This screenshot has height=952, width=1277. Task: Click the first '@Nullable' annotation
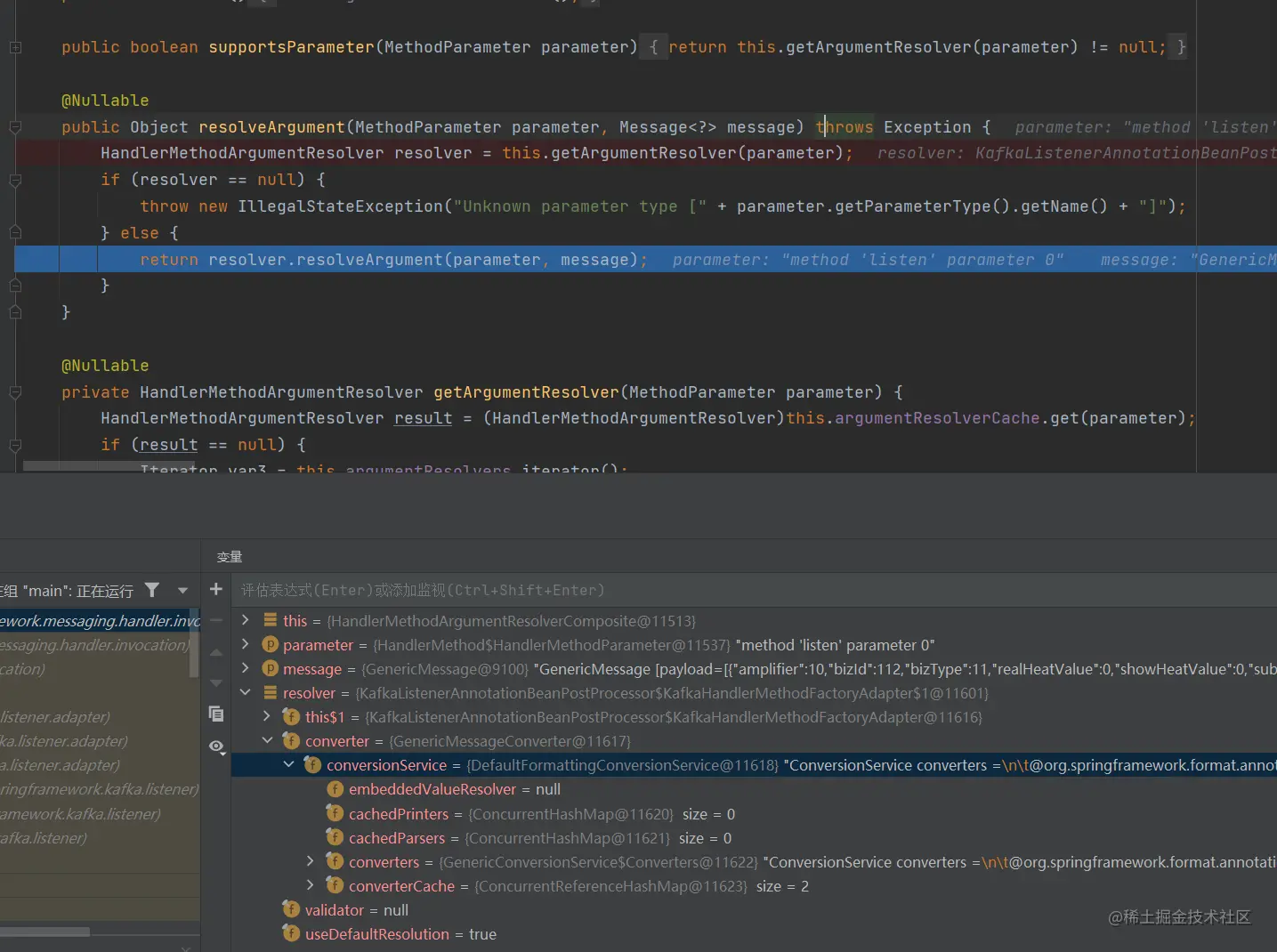tap(105, 101)
